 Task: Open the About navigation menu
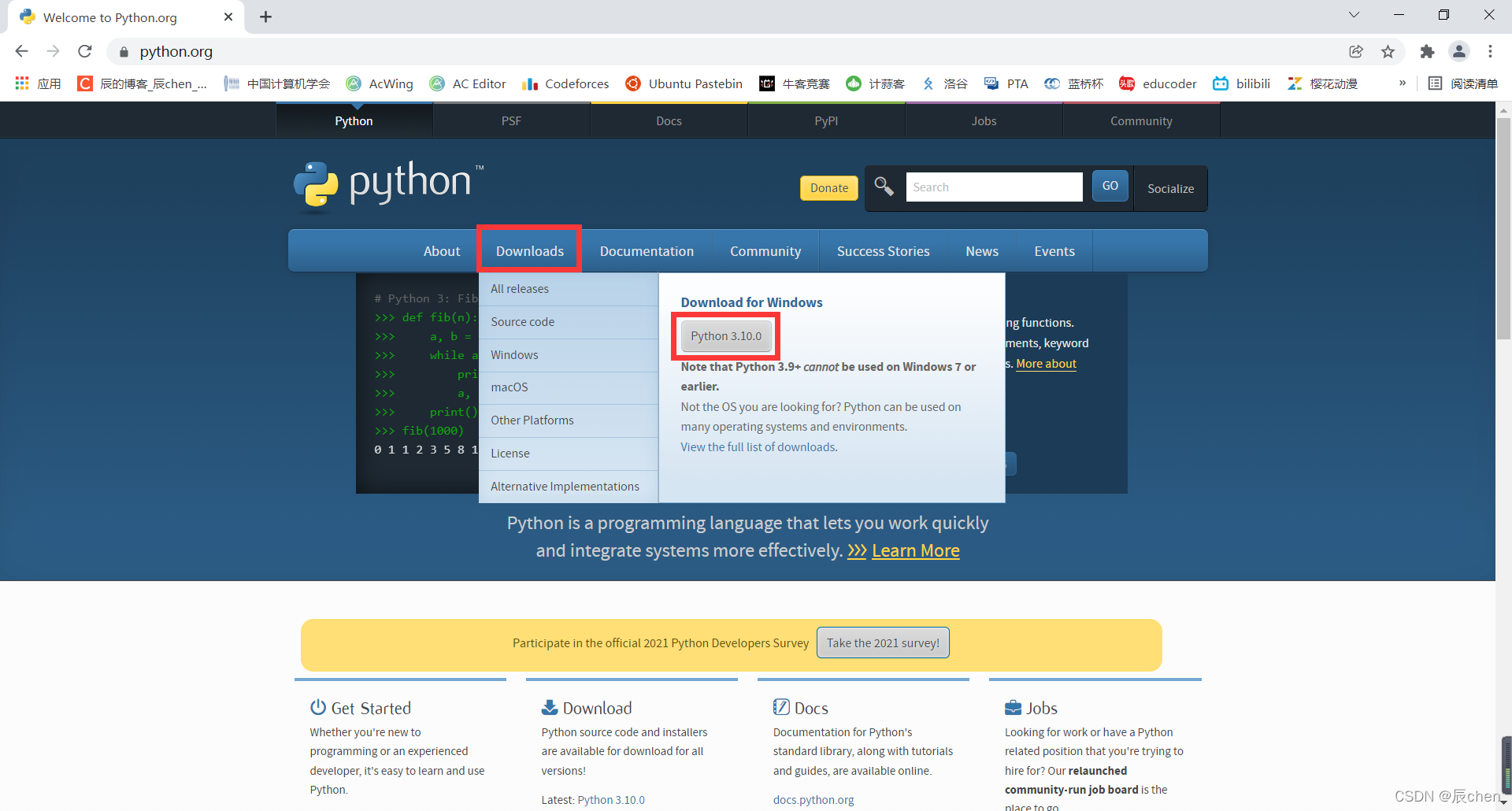(442, 251)
